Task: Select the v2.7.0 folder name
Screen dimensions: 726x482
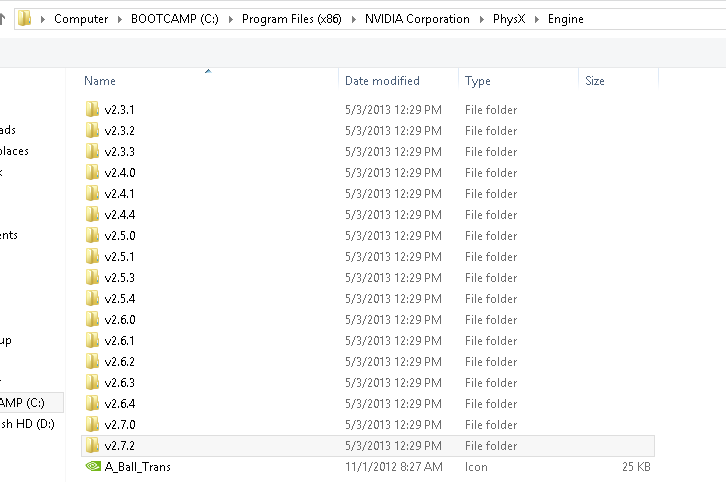Action: (x=120, y=425)
